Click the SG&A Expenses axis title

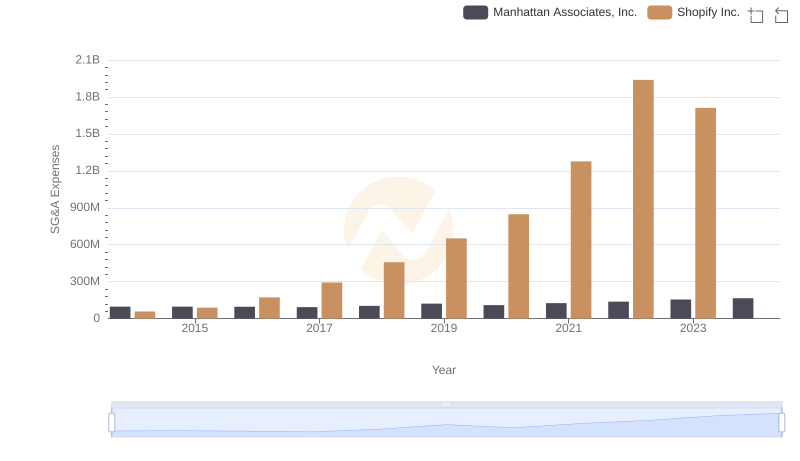tap(55, 189)
